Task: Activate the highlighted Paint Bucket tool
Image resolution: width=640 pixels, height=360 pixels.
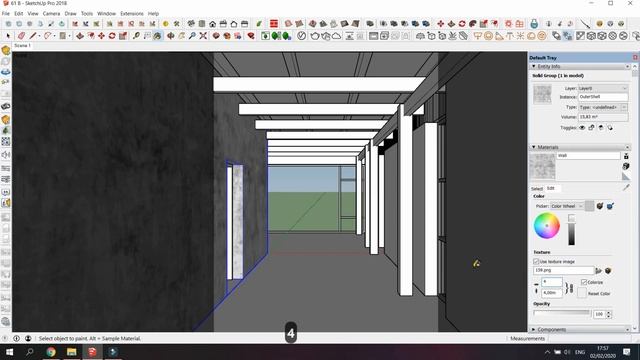Action: [158, 36]
